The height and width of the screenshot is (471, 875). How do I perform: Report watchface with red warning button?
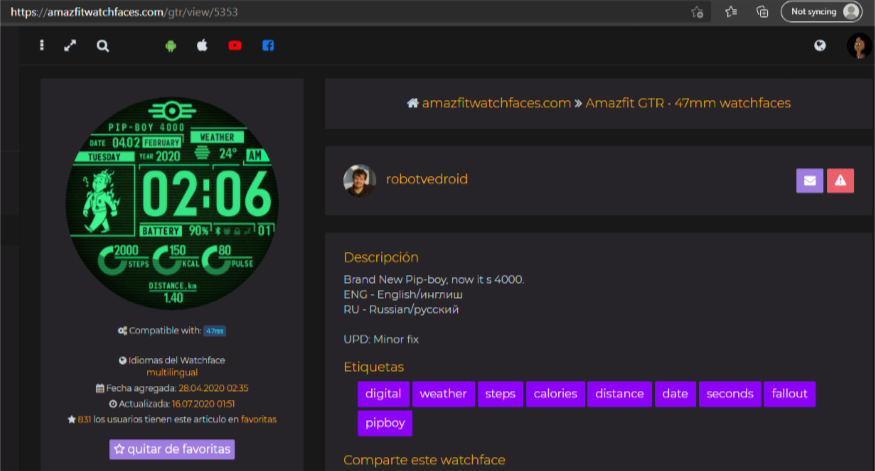840,181
